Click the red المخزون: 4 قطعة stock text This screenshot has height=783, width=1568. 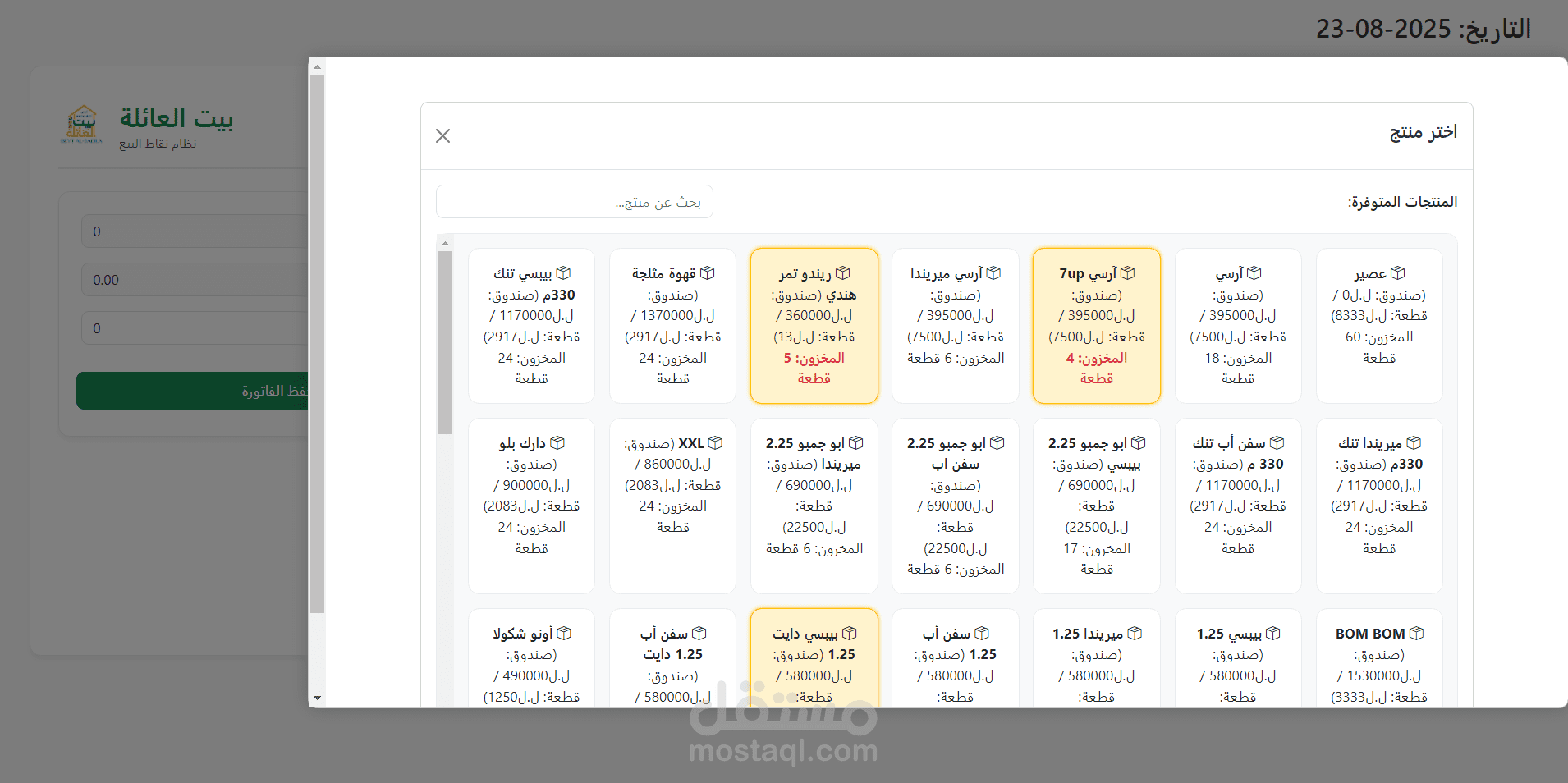pyautogui.click(x=1097, y=369)
